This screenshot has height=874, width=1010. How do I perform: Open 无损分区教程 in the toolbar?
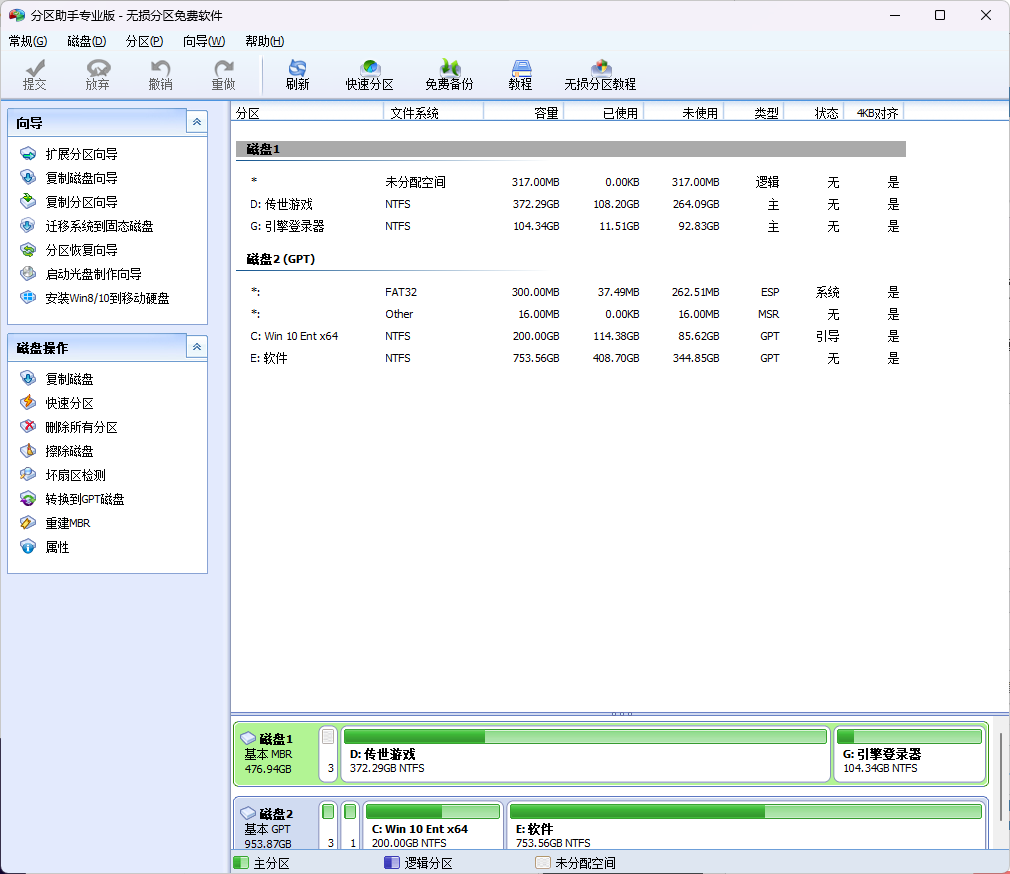pyautogui.click(x=600, y=74)
